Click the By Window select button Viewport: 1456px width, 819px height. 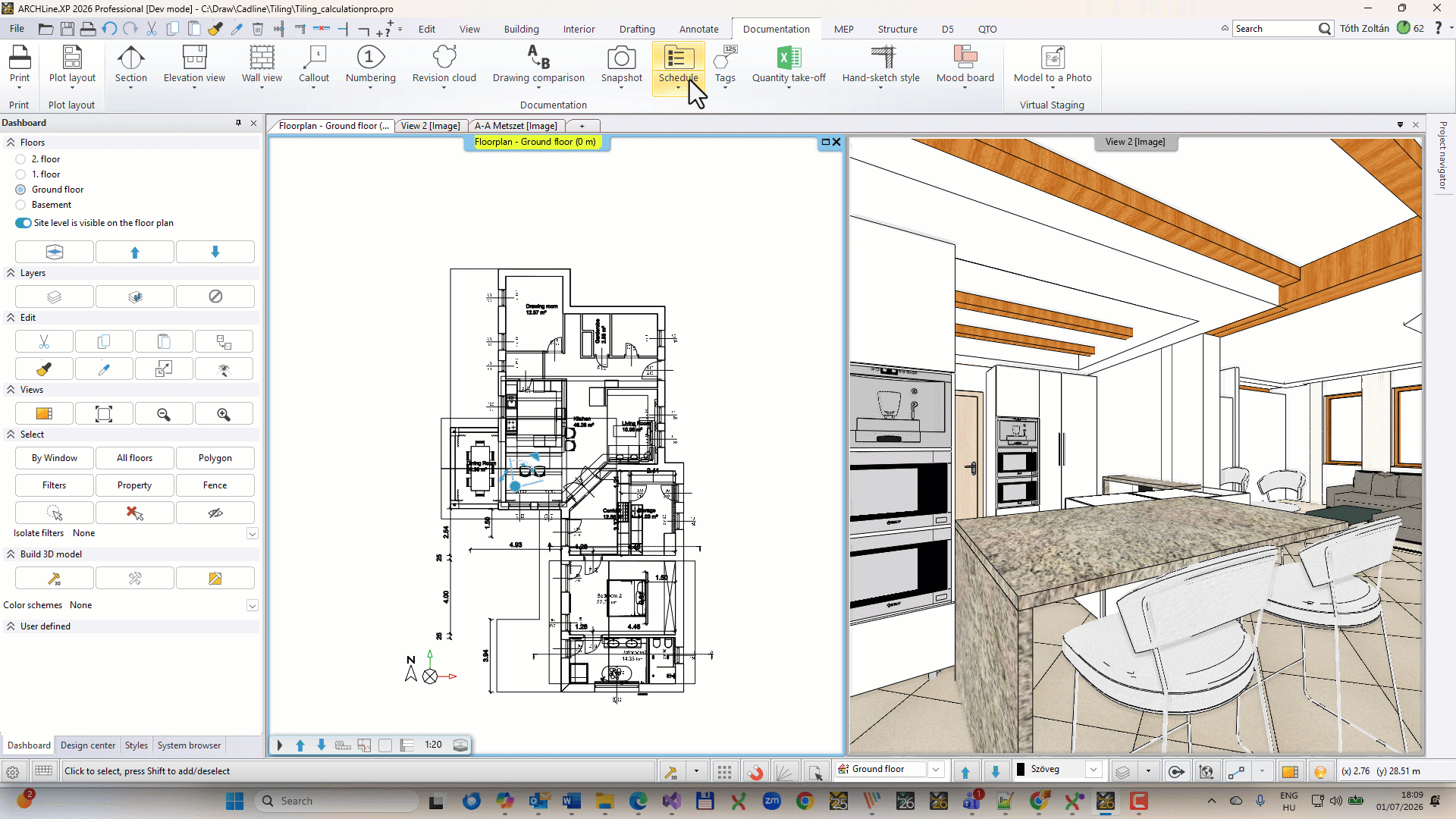pos(55,458)
